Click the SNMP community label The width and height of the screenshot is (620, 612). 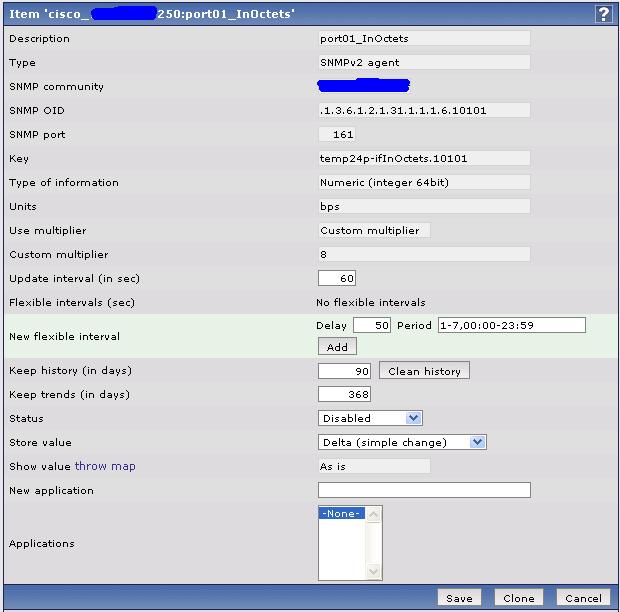[57, 87]
